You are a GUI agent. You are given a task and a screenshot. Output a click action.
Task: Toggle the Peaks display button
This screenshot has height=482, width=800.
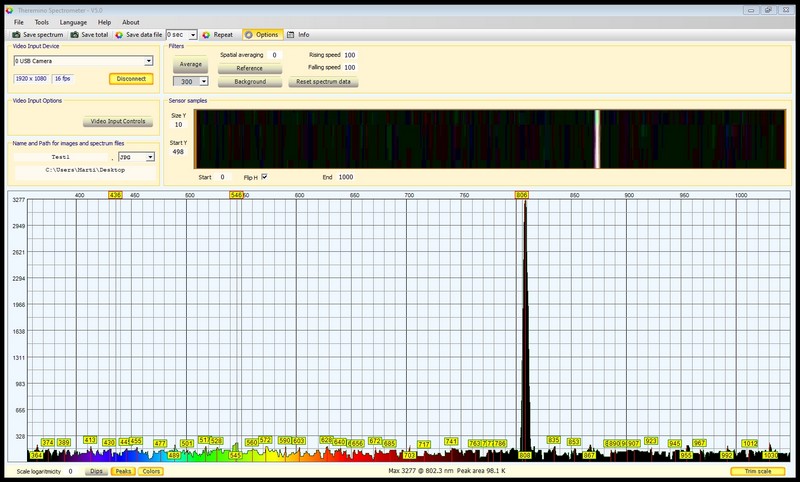point(123,471)
